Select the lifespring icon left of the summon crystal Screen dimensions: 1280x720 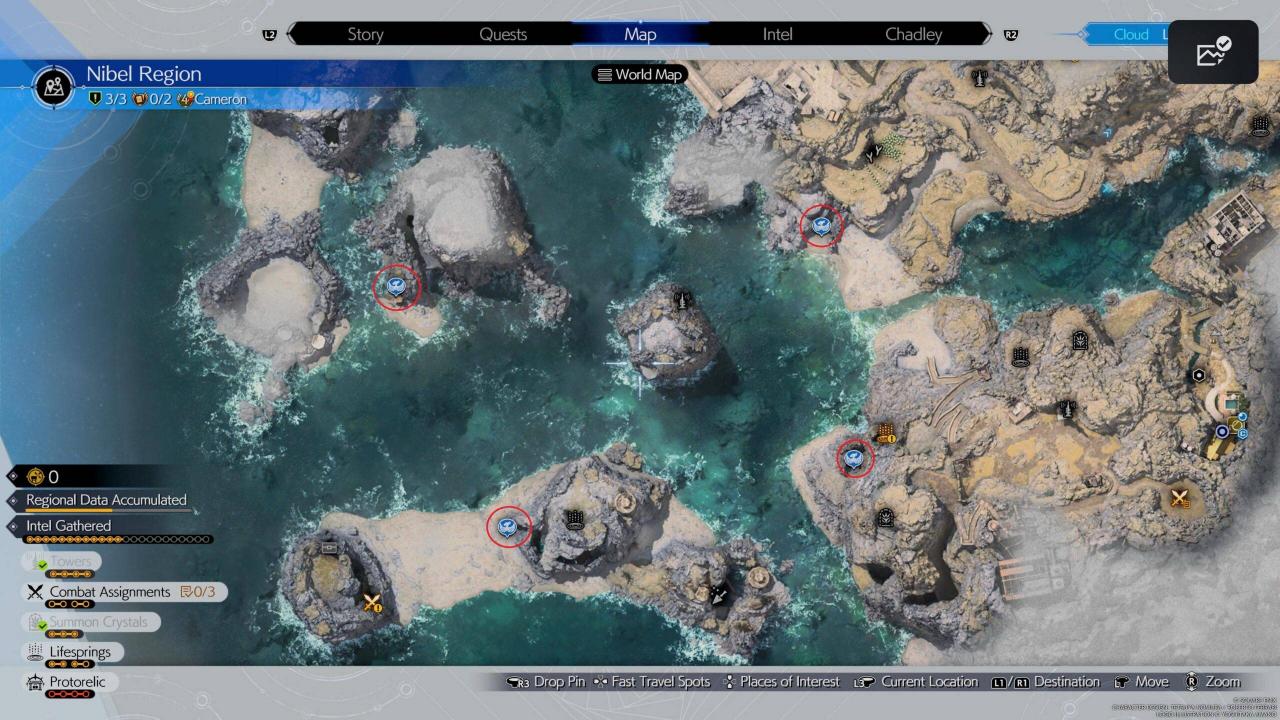[1021, 356]
